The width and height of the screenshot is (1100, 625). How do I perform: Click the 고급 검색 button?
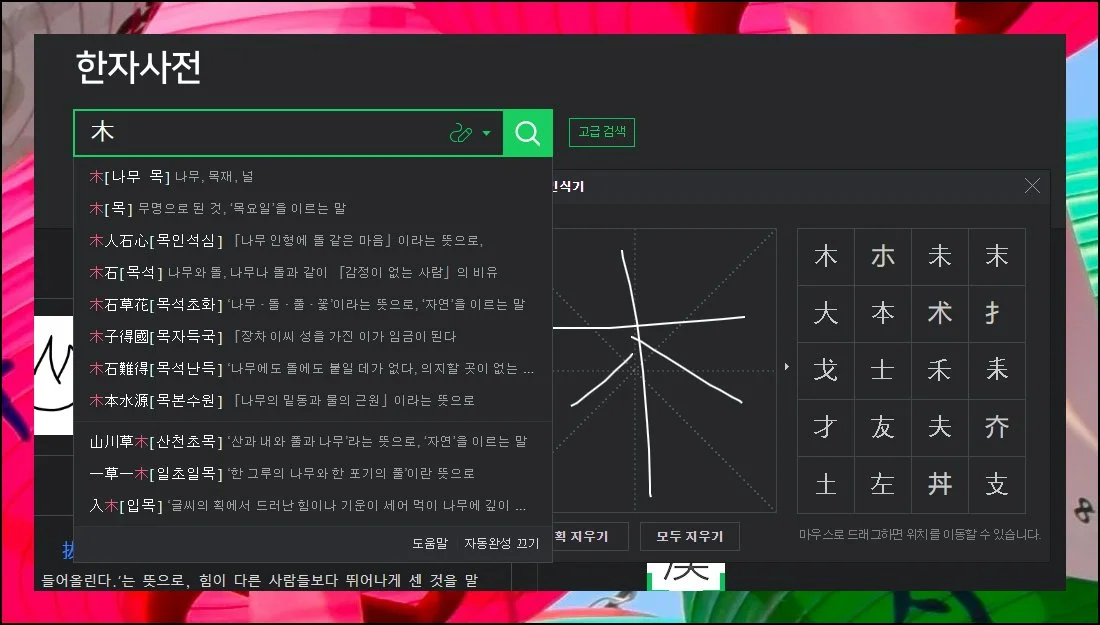pyautogui.click(x=602, y=132)
